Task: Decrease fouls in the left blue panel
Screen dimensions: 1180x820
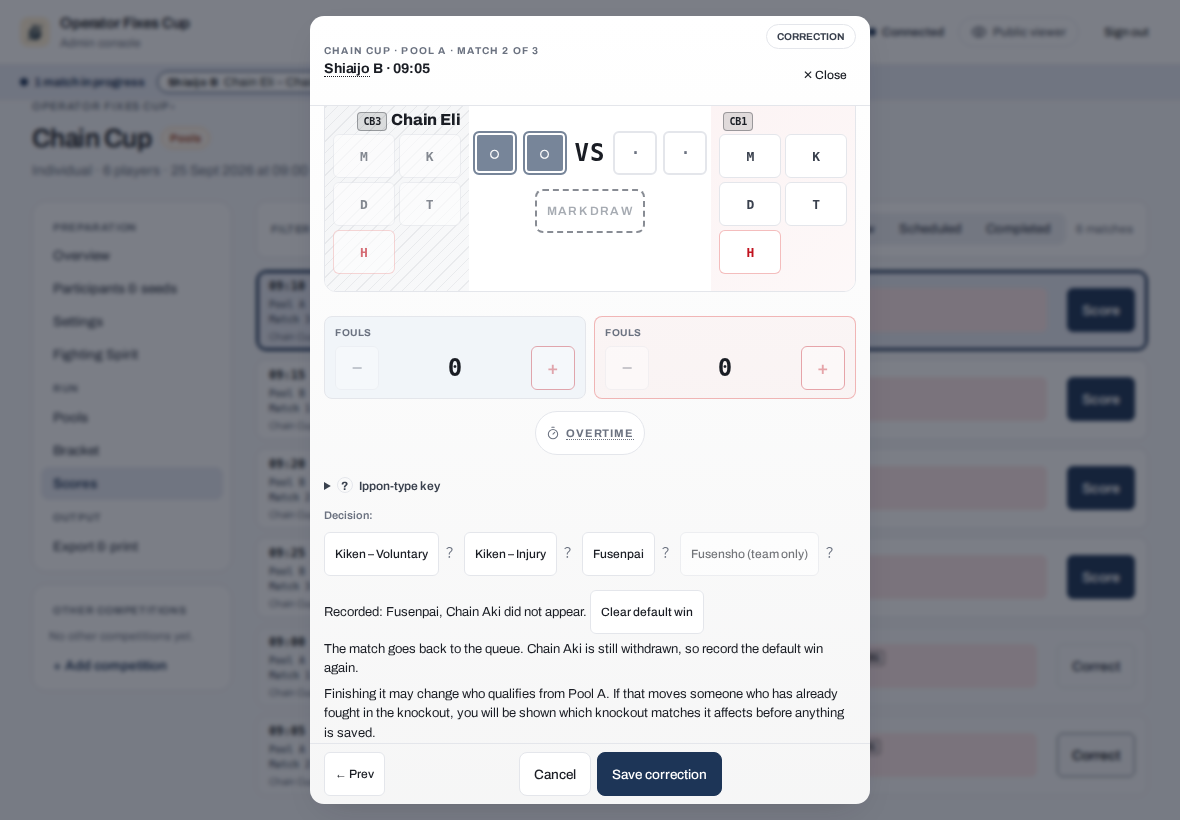Action: point(357,368)
